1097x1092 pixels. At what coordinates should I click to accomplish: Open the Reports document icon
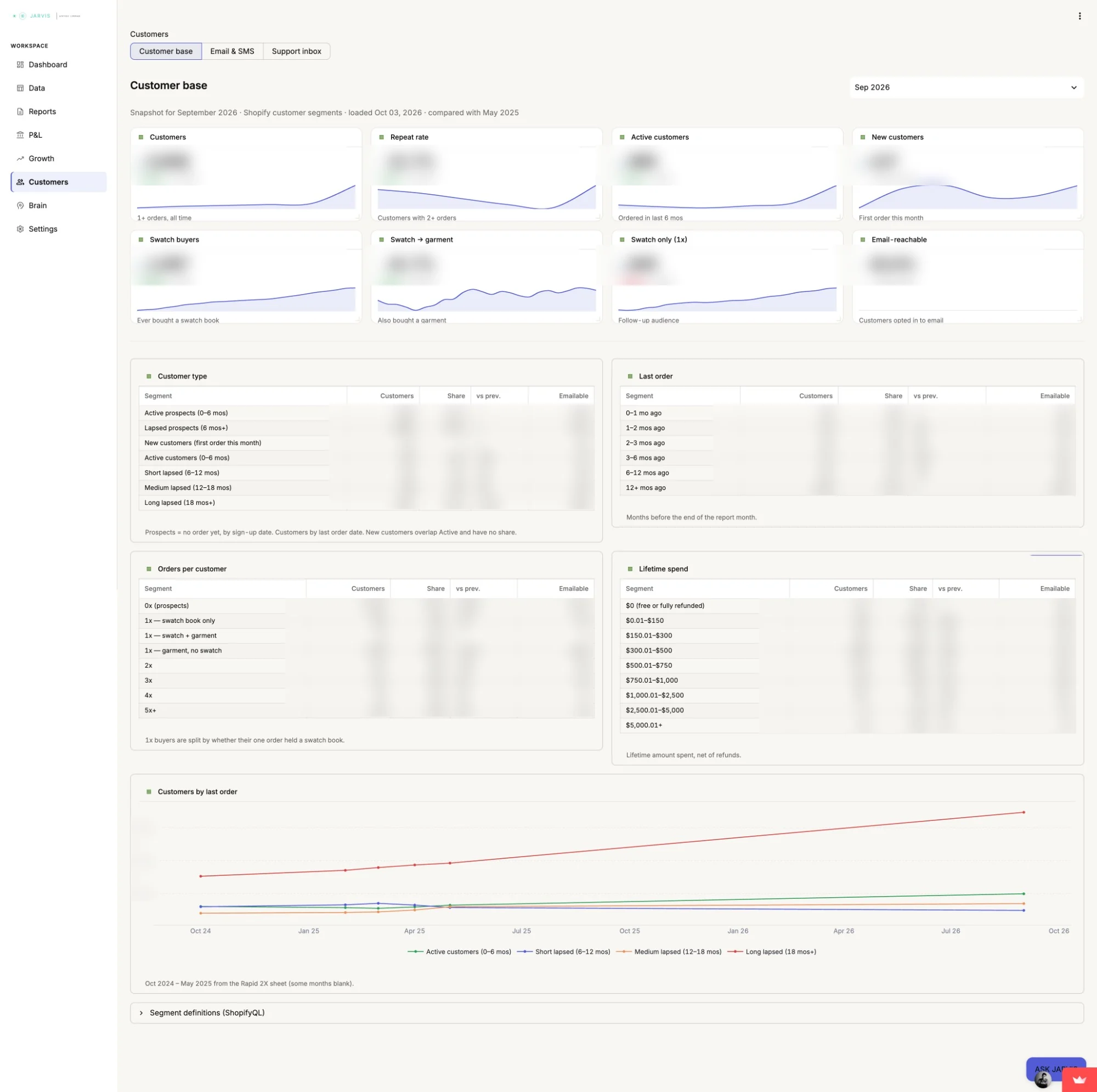click(x=20, y=111)
